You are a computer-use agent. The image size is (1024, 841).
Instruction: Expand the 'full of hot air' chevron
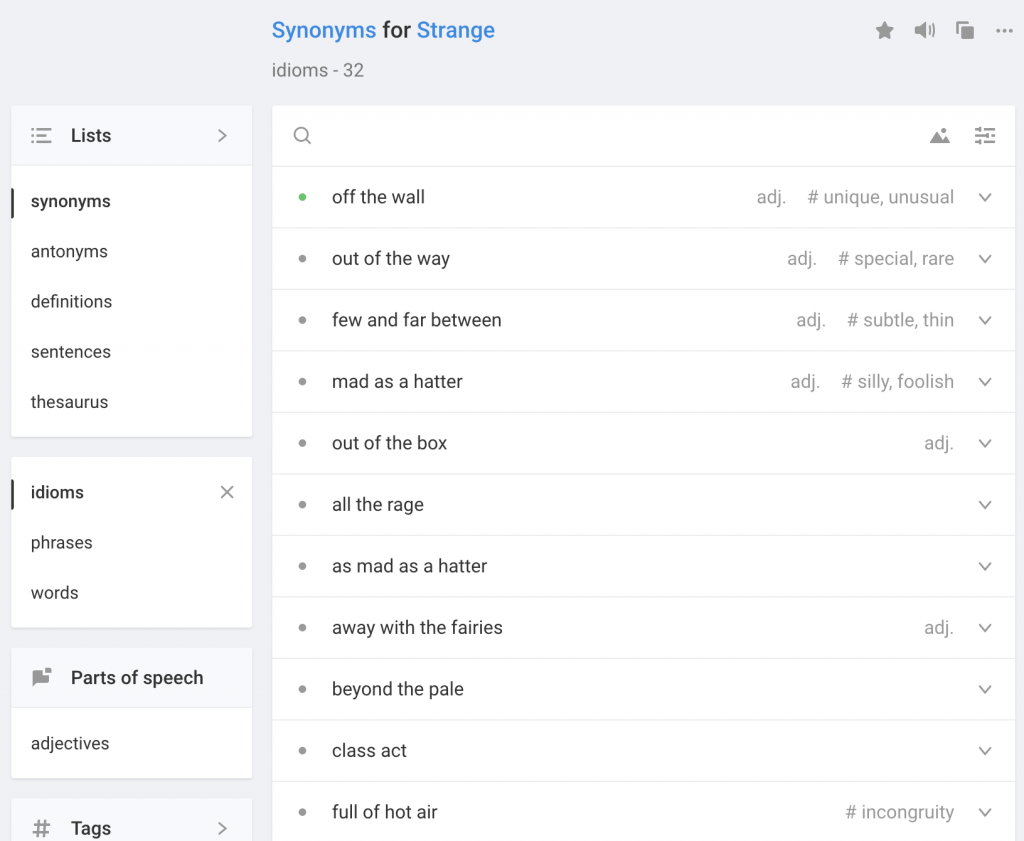(x=985, y=812)
